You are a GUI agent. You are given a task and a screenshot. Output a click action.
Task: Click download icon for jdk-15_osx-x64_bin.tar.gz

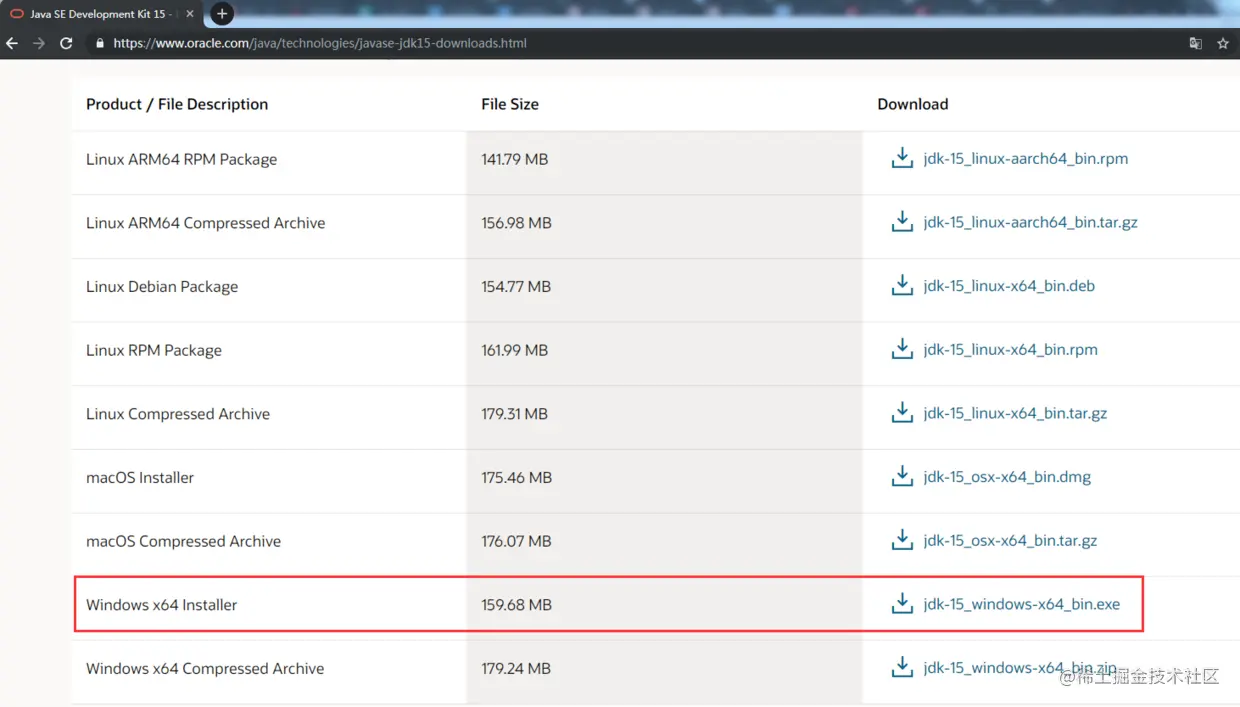902,540
